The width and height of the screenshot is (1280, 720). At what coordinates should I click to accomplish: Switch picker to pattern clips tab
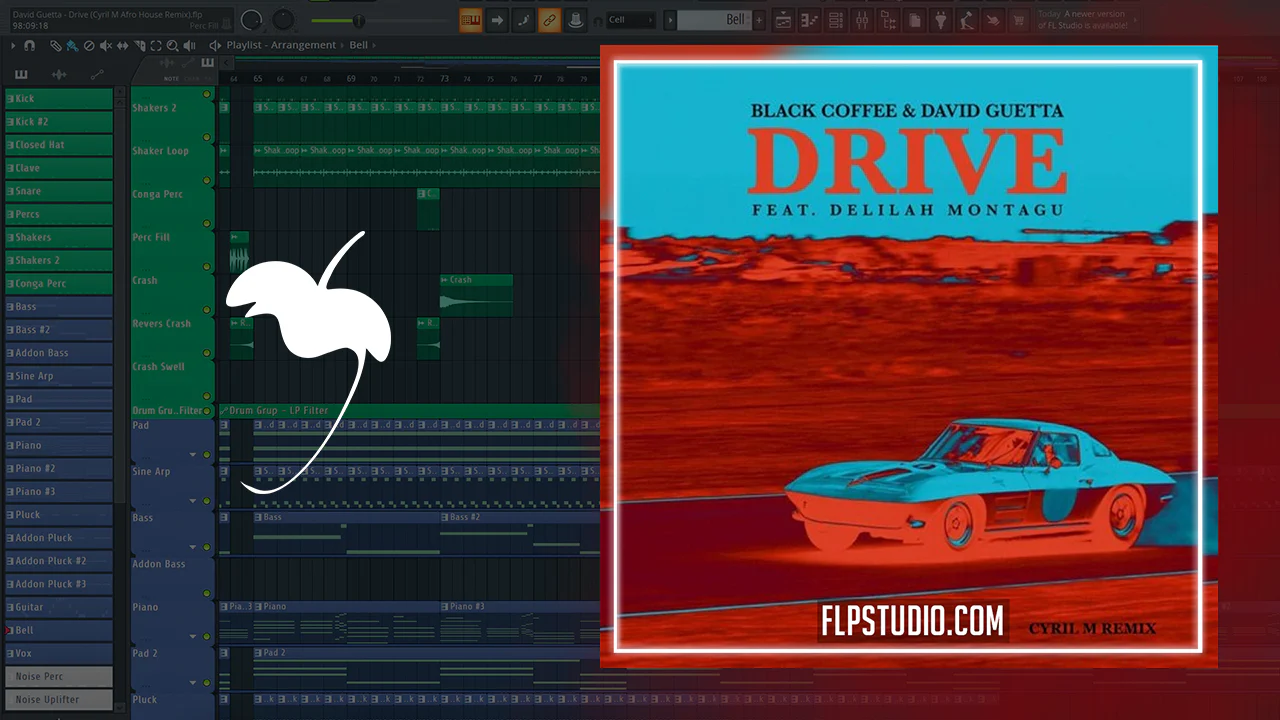(21, 74)
